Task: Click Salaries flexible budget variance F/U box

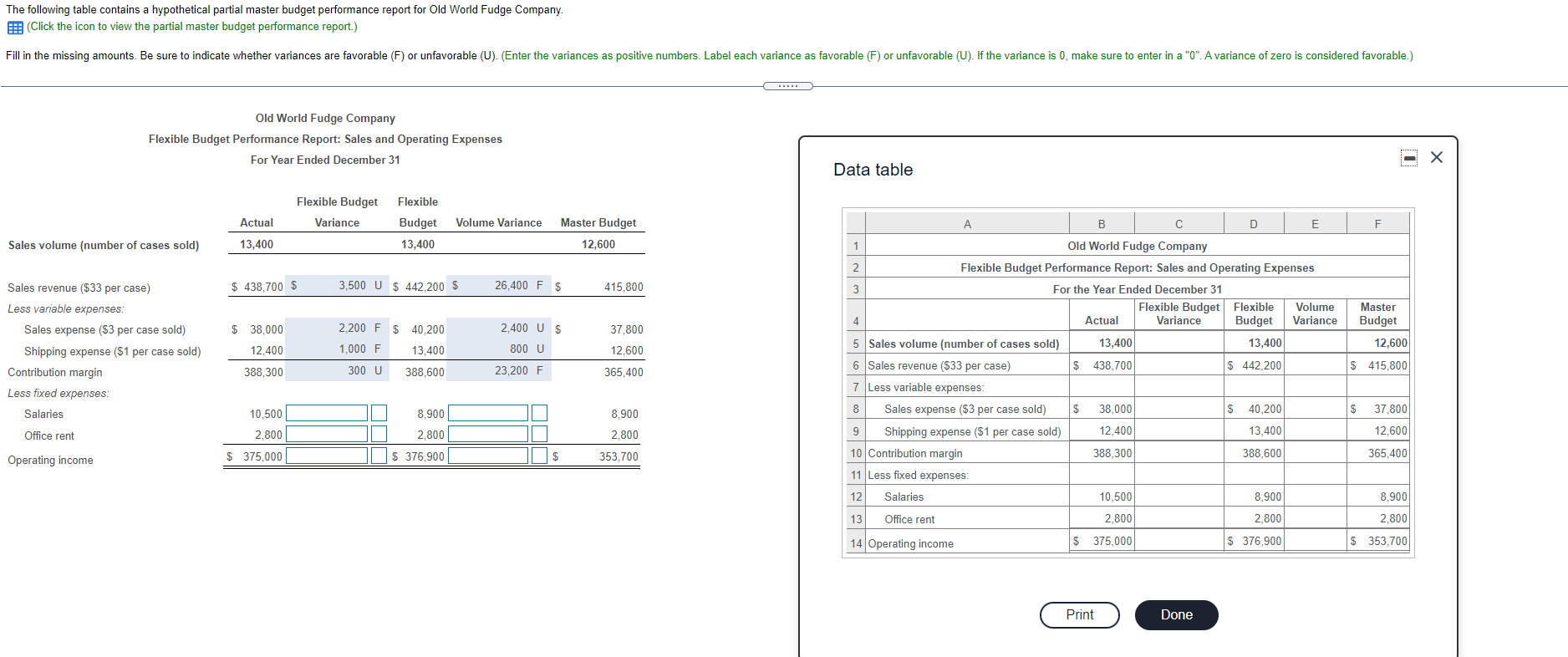Action: click(379, 413)
